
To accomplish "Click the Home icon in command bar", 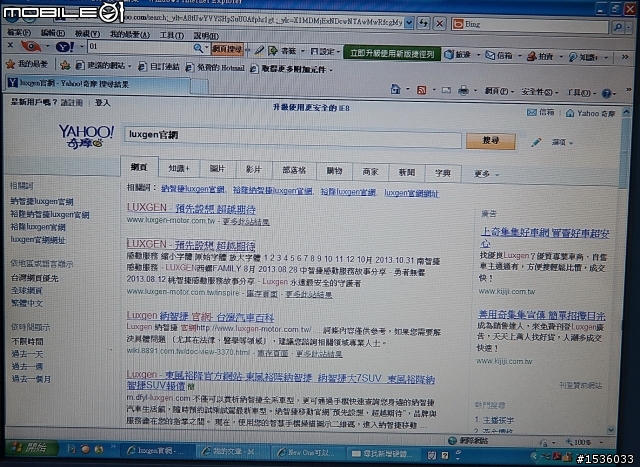I will (x=395, y=89).
